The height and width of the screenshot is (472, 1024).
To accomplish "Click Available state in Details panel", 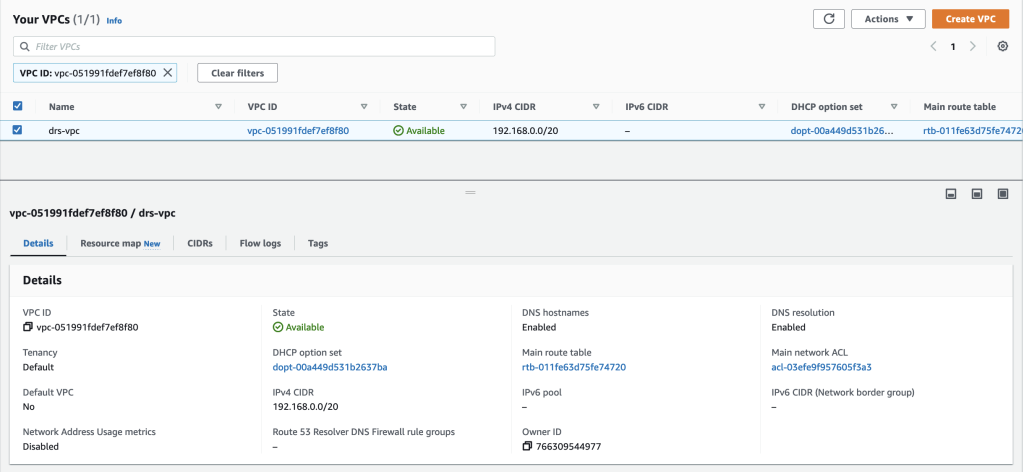I will click(x=298, y=327).
